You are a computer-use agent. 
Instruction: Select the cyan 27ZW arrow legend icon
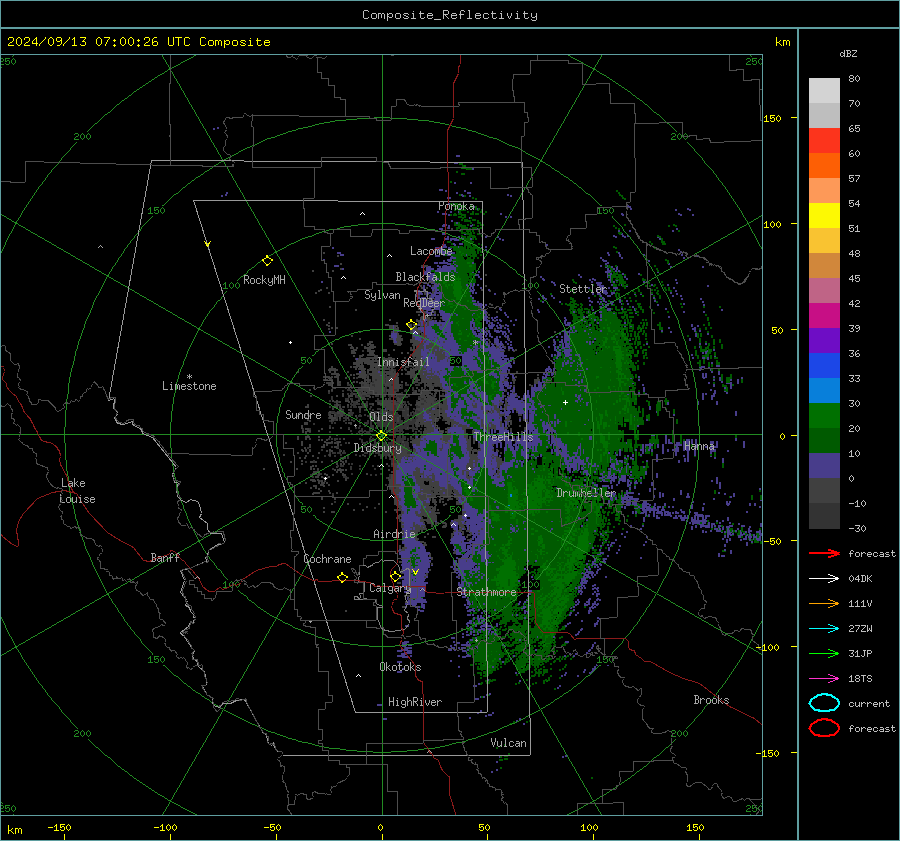pos(824,629)
